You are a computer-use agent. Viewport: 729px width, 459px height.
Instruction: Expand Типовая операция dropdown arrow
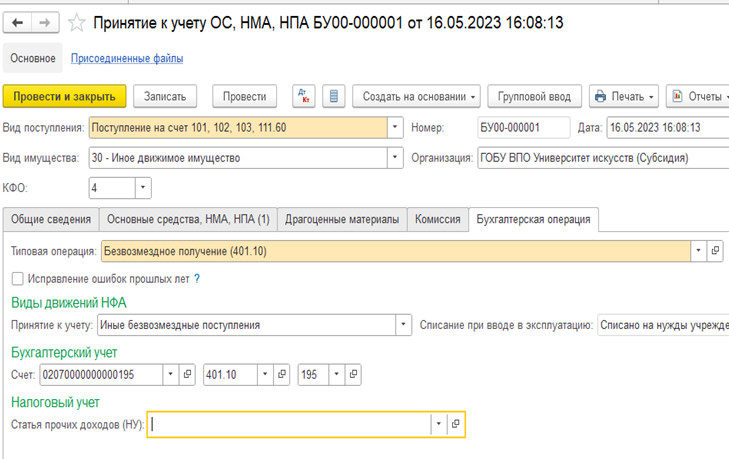pyautogui.click(x=698, y=251)
